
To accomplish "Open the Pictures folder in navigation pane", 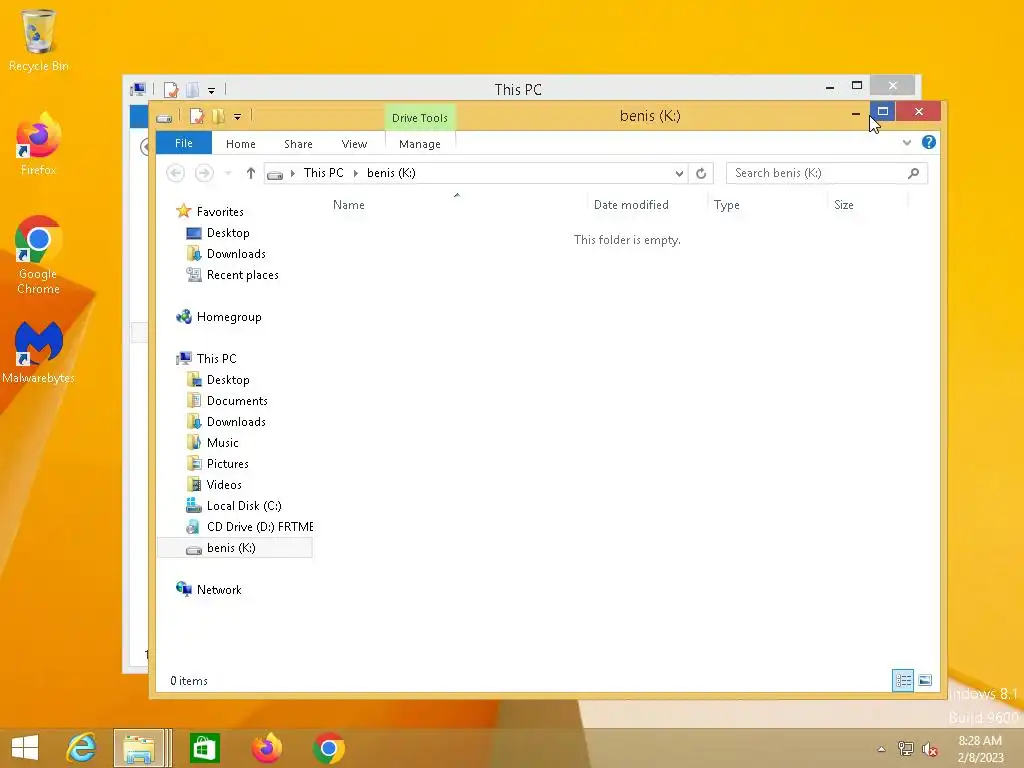I will 227,464.
